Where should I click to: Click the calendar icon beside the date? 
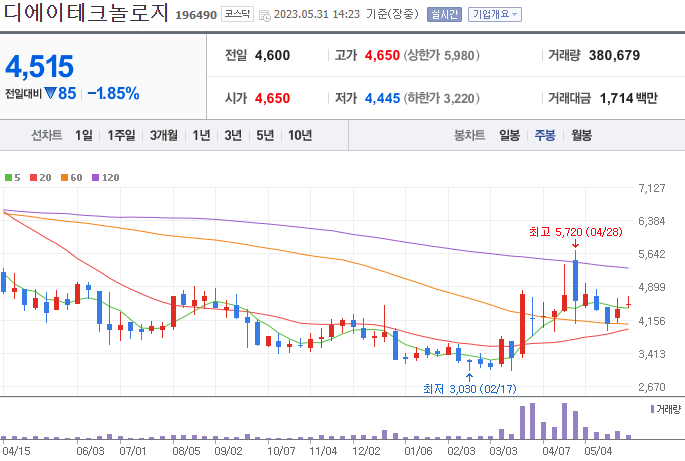point(265,16)
